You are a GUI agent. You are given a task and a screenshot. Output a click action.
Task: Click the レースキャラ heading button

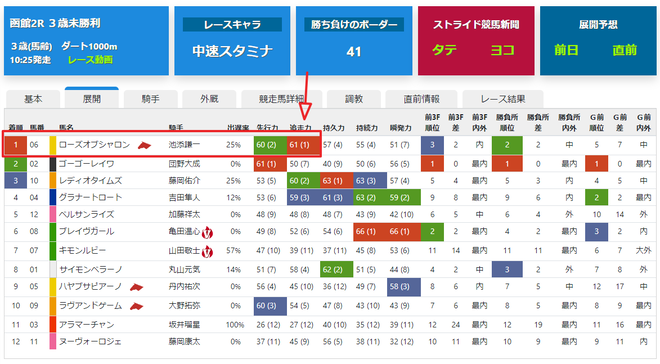[232, 24]
